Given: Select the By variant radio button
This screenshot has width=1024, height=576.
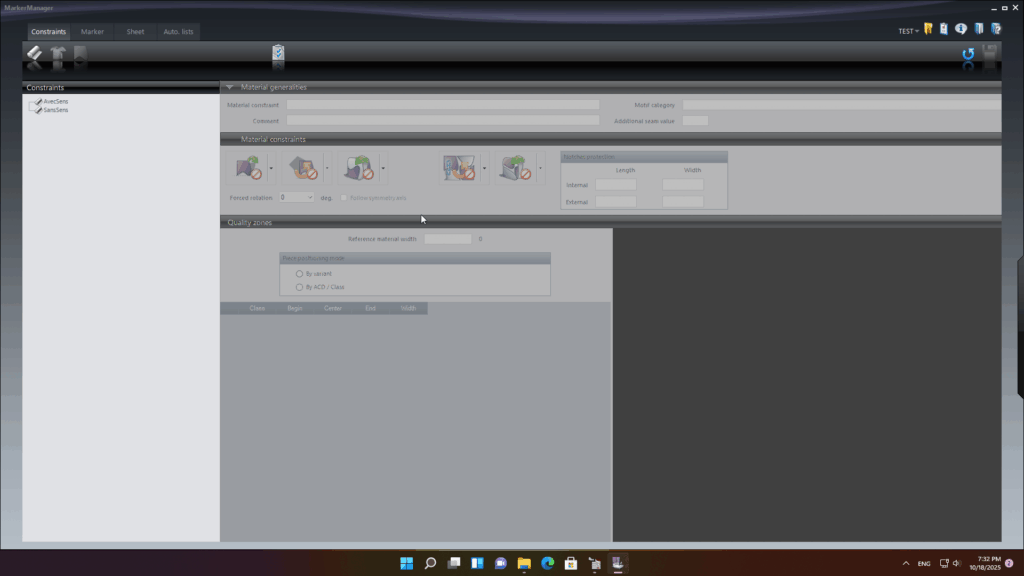Looking at the screenshot, I should coord(299,273).
